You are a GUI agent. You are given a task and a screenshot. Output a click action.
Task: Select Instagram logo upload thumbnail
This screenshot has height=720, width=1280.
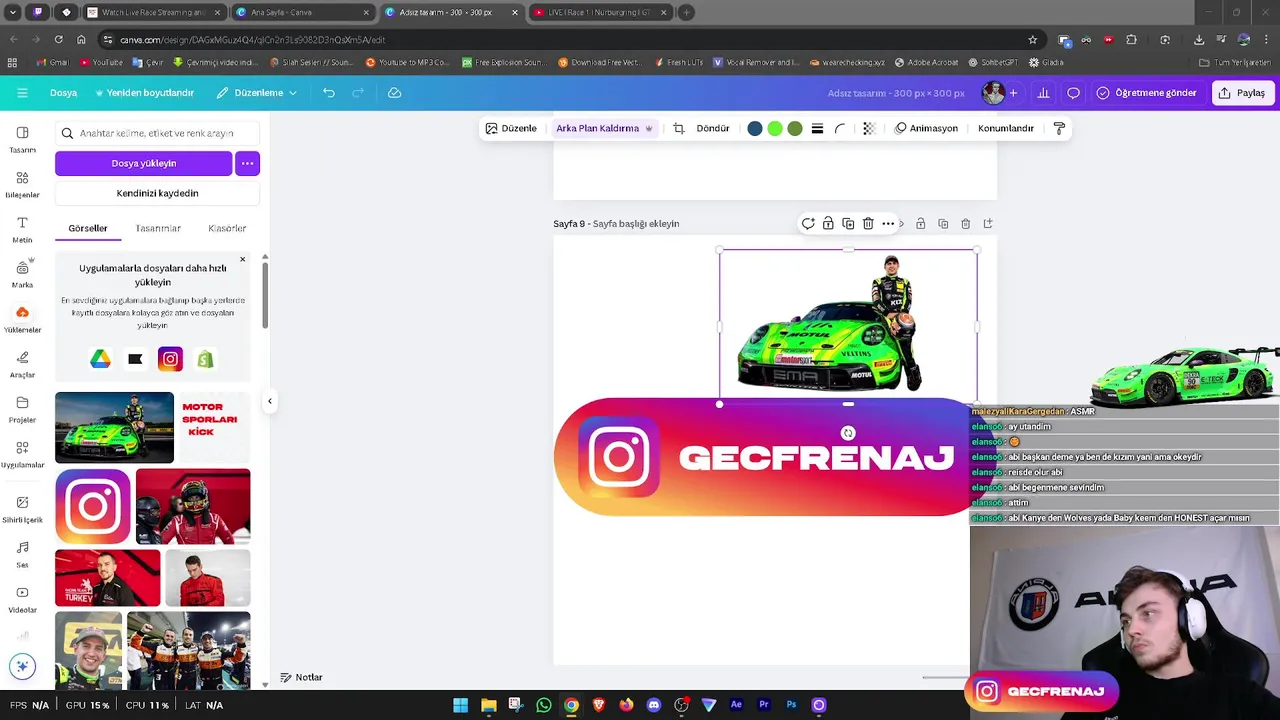coord(93,507)
